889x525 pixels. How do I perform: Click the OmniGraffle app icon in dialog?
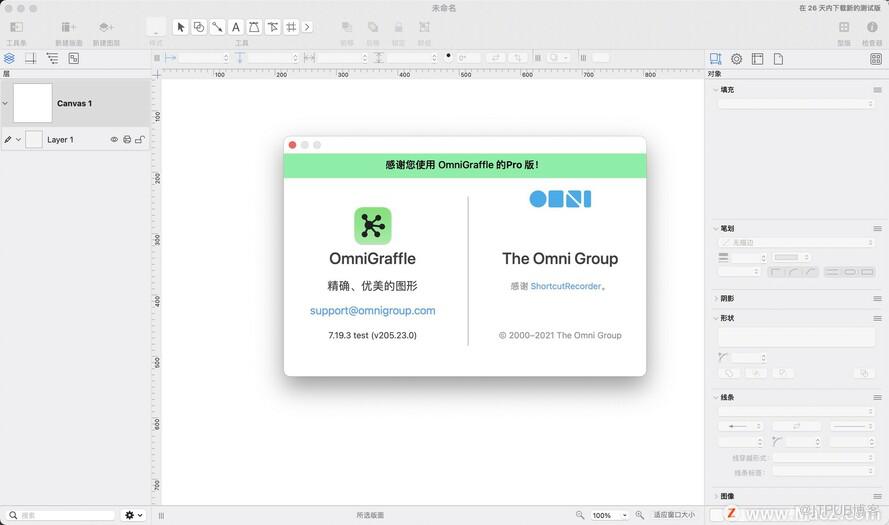(372, 226)
